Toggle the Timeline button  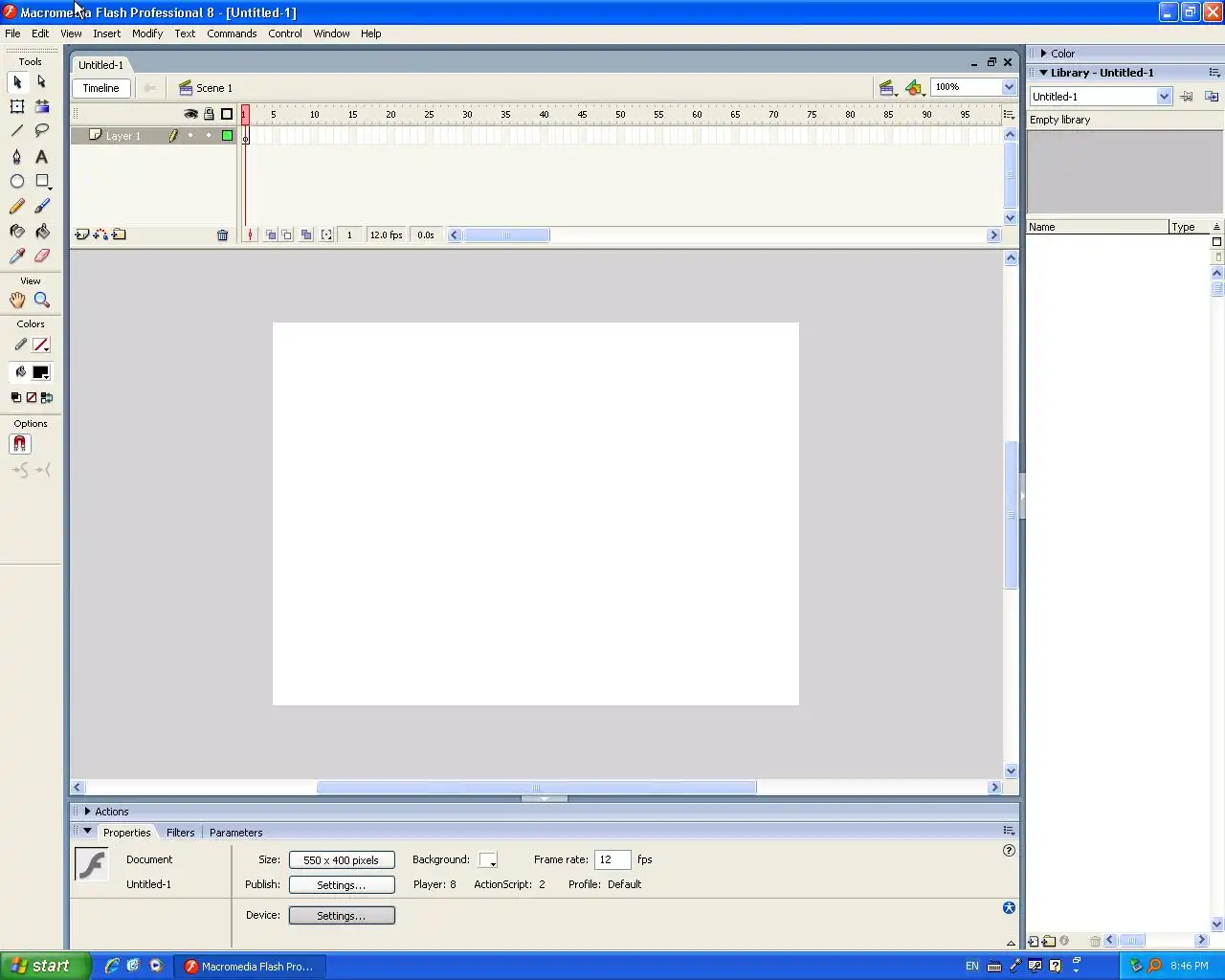[x=100, y=88]
